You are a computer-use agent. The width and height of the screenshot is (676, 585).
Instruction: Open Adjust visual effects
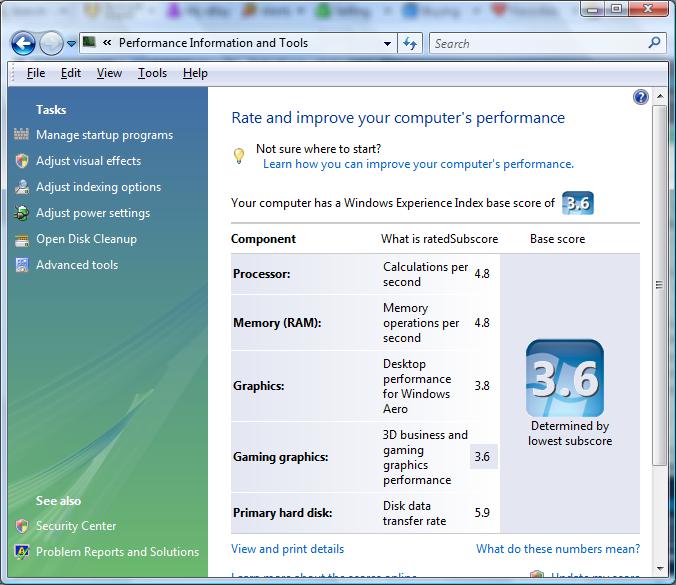(88, 161)
